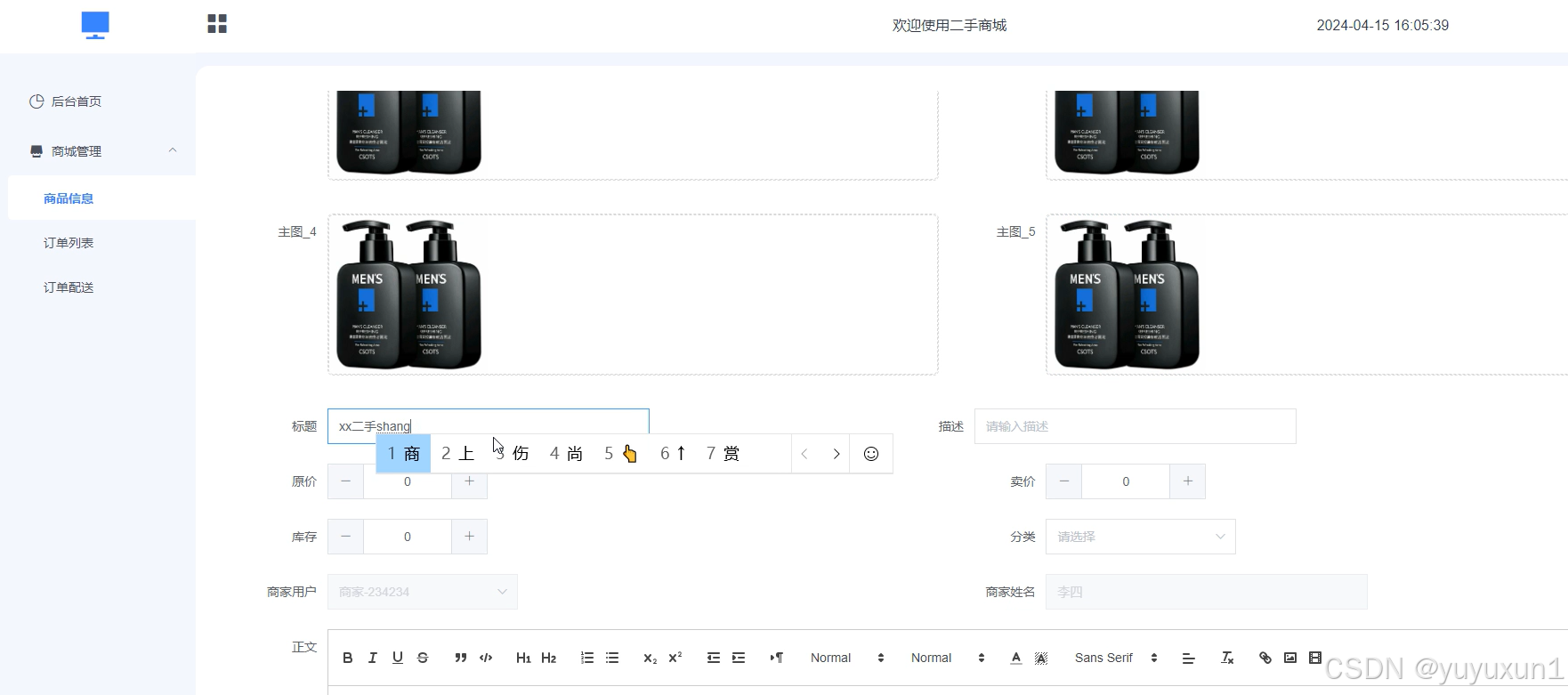
Task: Increase indent in the editor
Action: click(x=739, y=658)
